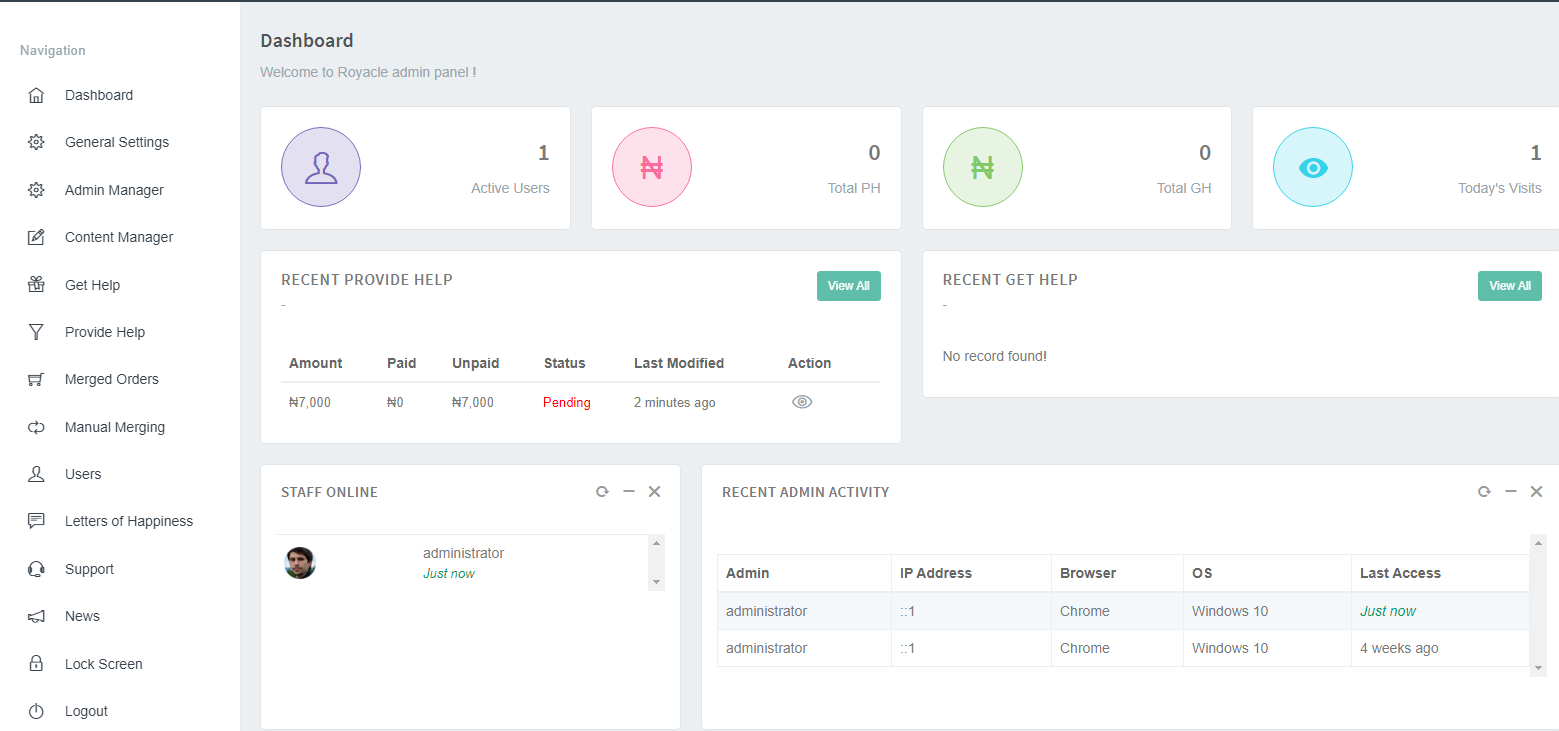The height and width of the screenshot is (731, 1559).
Task: Close the Recent Admin Activity panel
Action: [x=1536, y=492]
